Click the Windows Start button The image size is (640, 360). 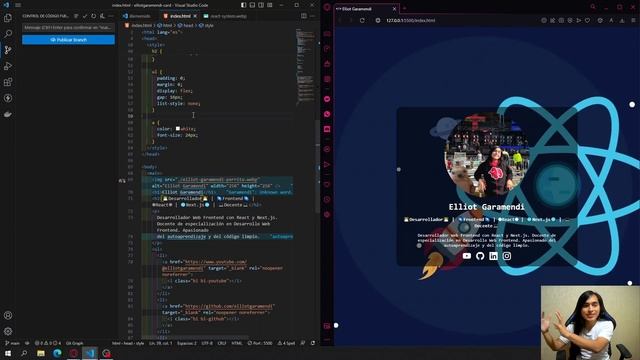[8, 353]
